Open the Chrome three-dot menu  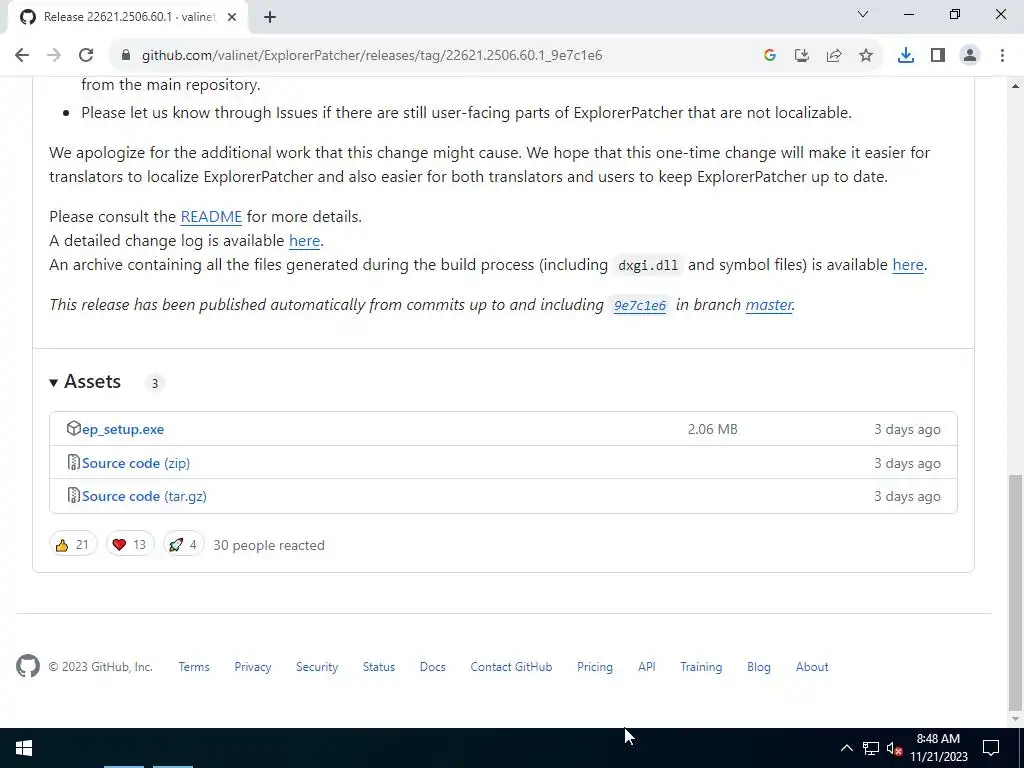(x=1002, y=56)
